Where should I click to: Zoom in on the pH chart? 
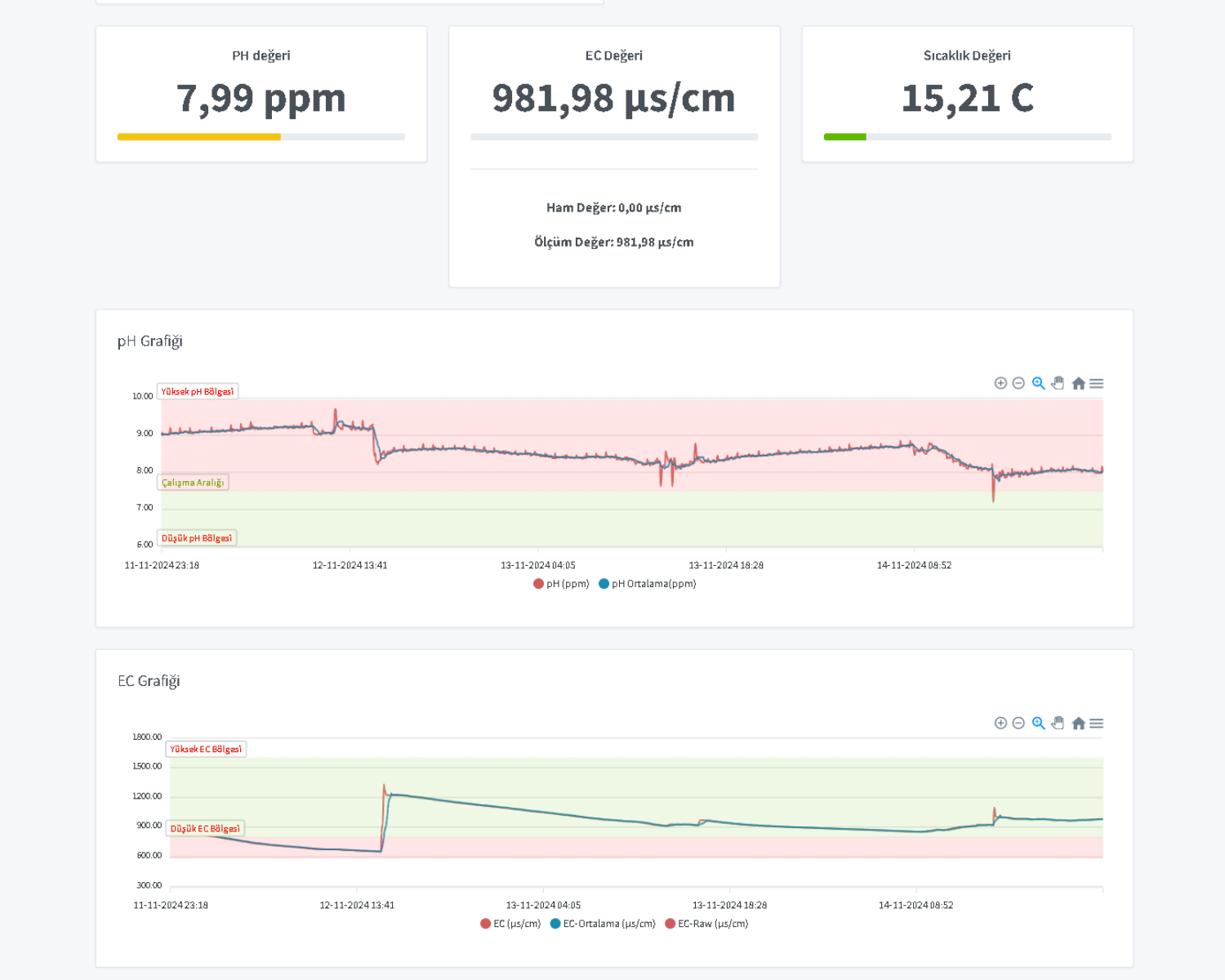pos(1000,383)
